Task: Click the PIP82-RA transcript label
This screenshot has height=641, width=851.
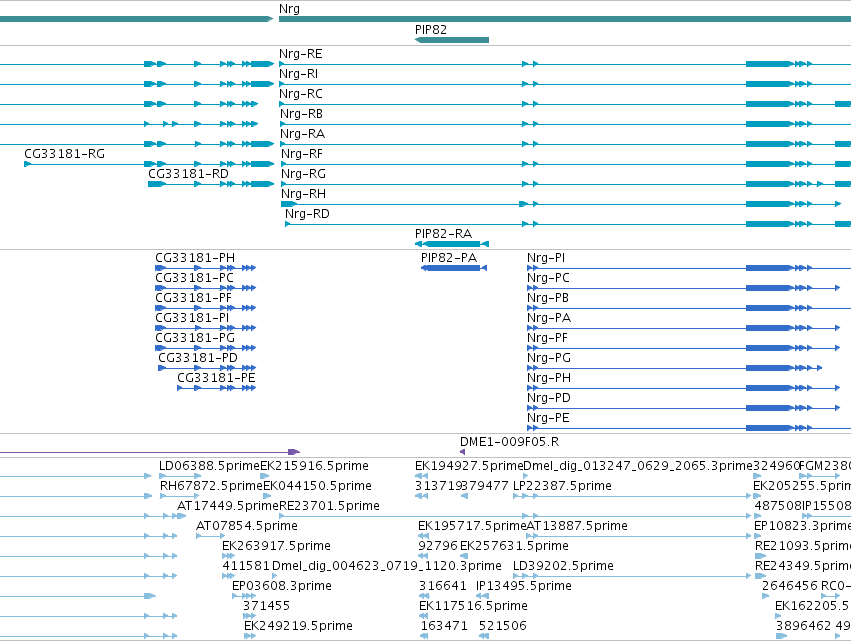Action: [x=443, y=234]
